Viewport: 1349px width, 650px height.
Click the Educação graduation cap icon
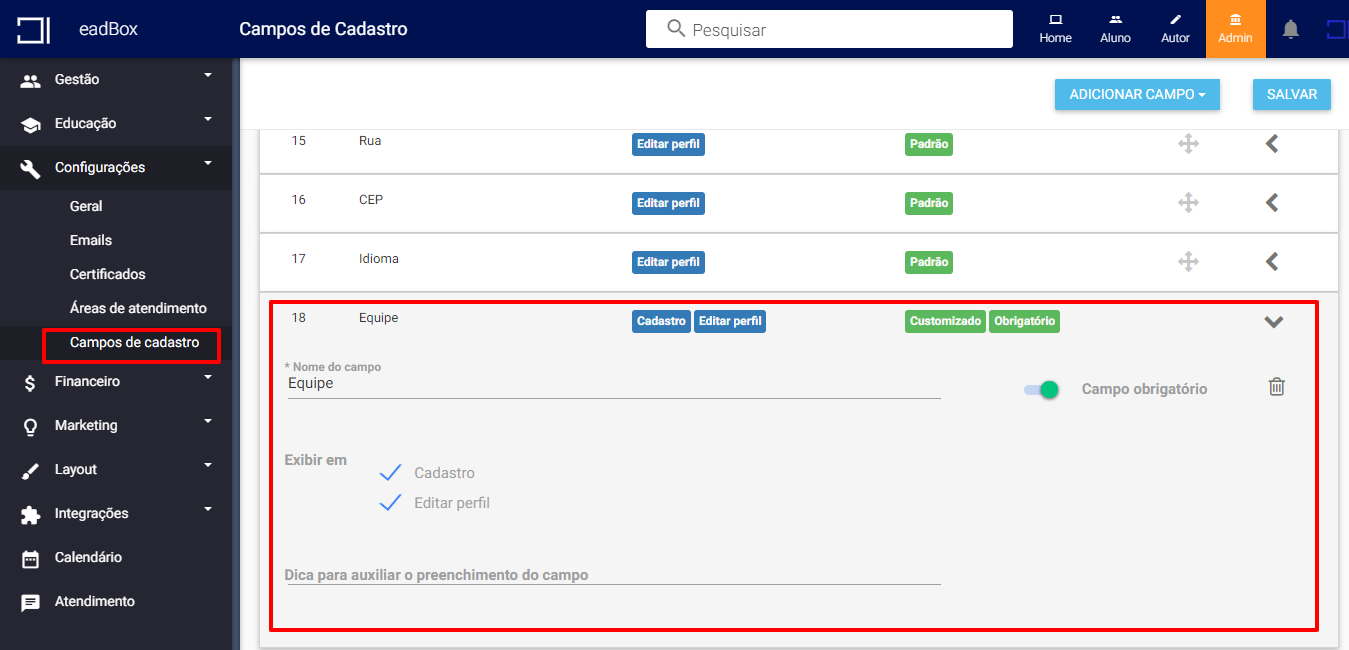pyautogui.click(x=31, y=124)
